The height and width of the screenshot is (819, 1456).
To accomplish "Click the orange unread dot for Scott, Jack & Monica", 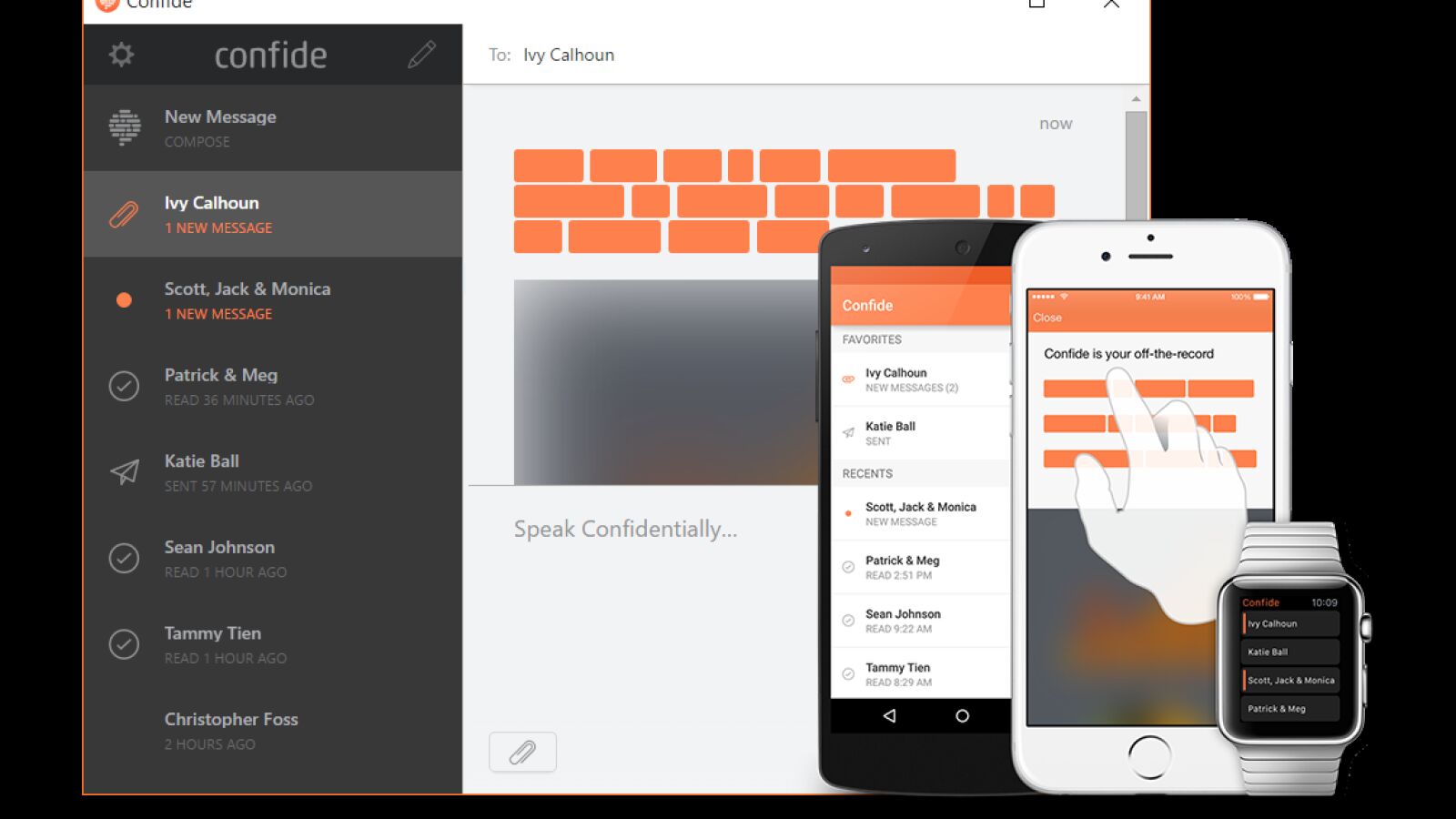I will point(124,300).
